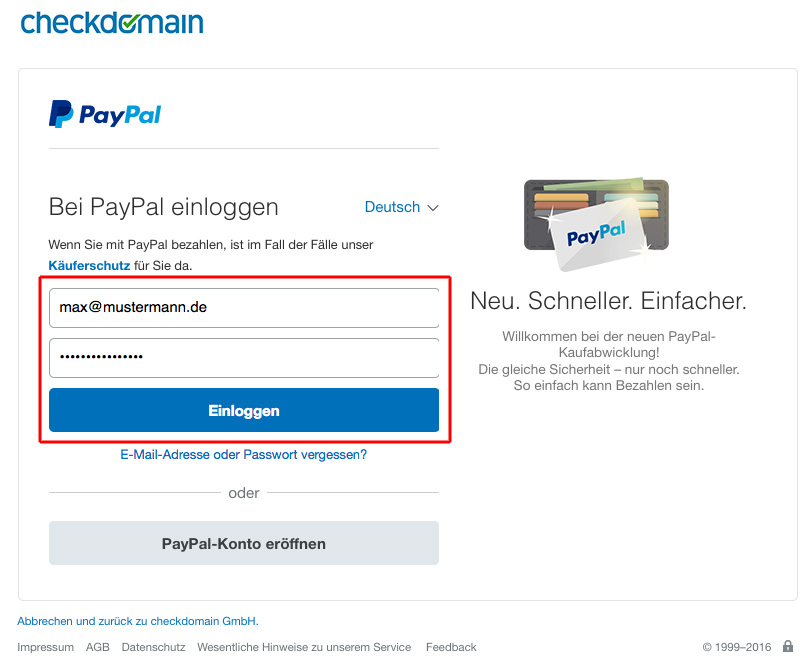Click the Feedback footer link
Viewport: 811px width, 671px height.
[x=451, y=647]
